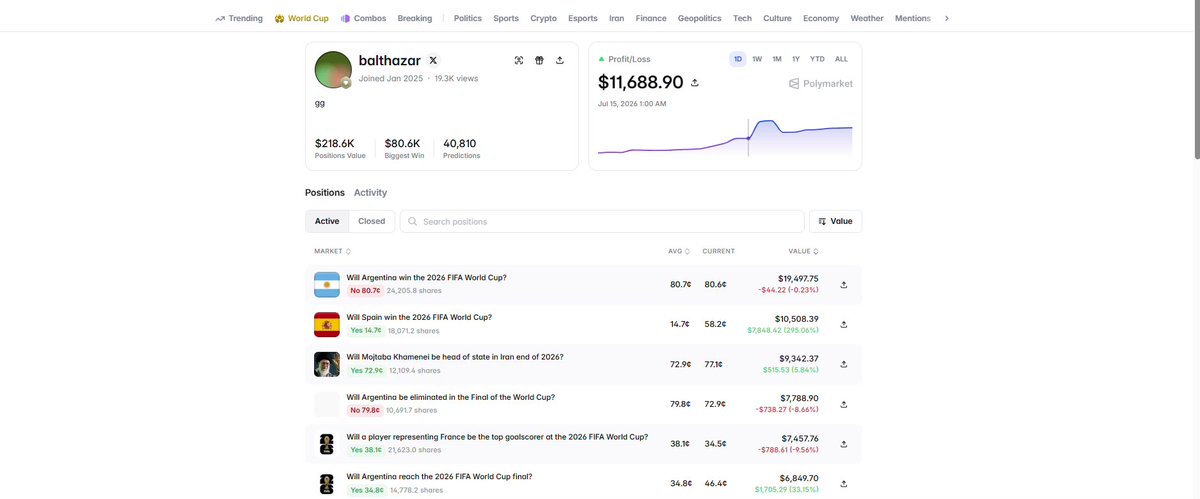The height and width of the screenshot is (499, 1200).
Task: Click the Argentina reach final trophy icon
Action: point(327,484)
